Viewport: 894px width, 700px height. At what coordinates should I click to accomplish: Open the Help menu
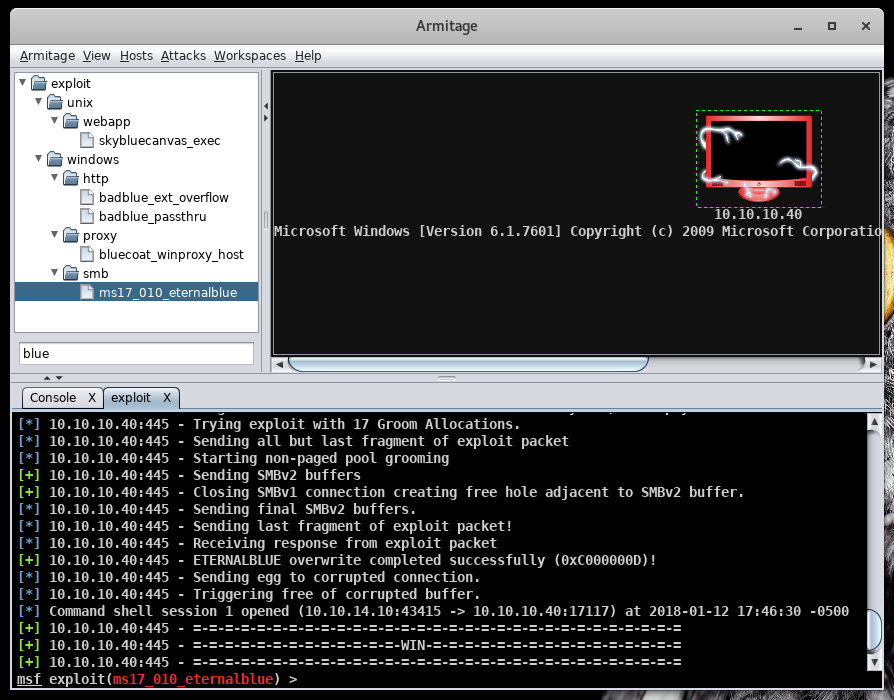point(308,56)
